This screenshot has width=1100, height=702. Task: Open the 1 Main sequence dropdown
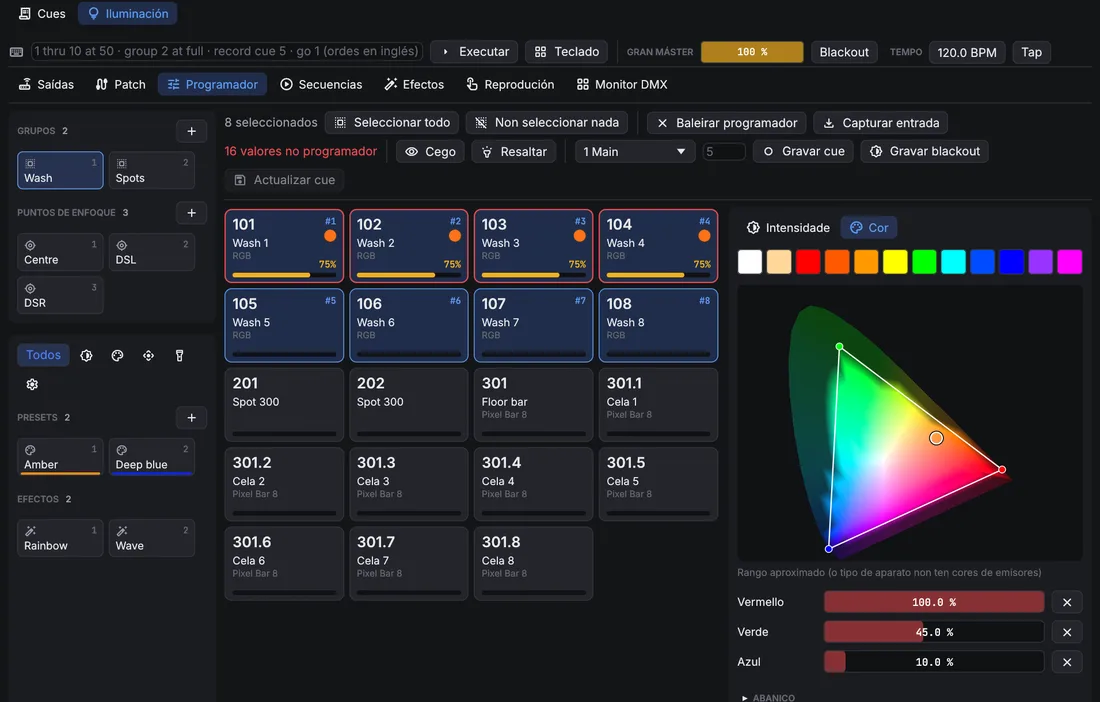point(634,151)
